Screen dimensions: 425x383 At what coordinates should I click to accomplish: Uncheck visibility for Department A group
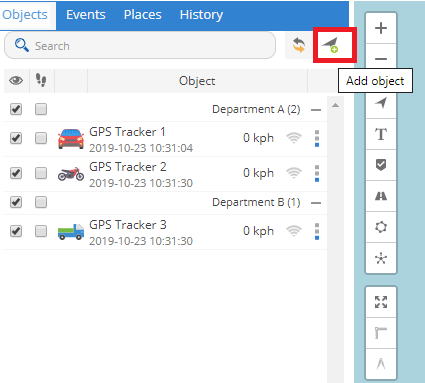[x=16, y=109]
